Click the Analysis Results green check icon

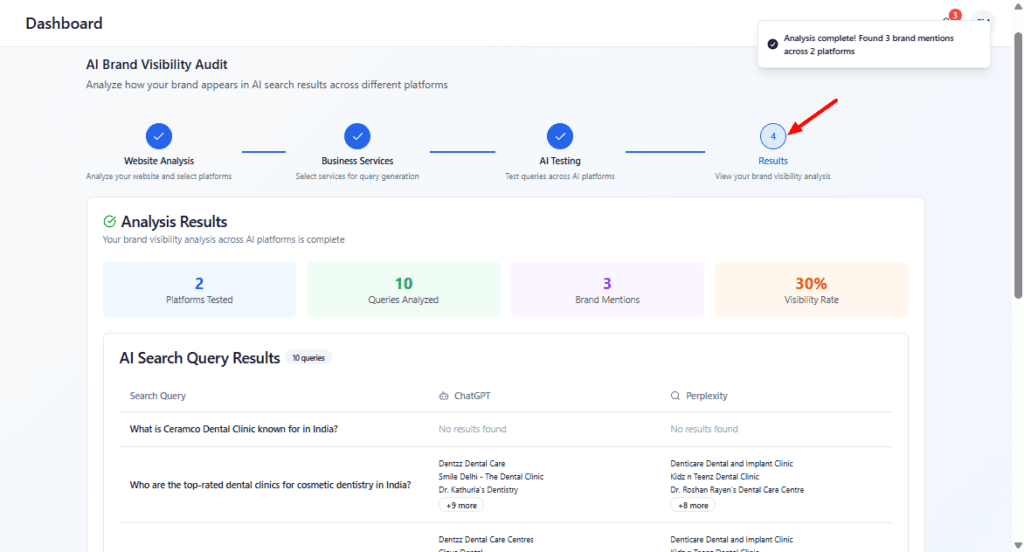110,222
